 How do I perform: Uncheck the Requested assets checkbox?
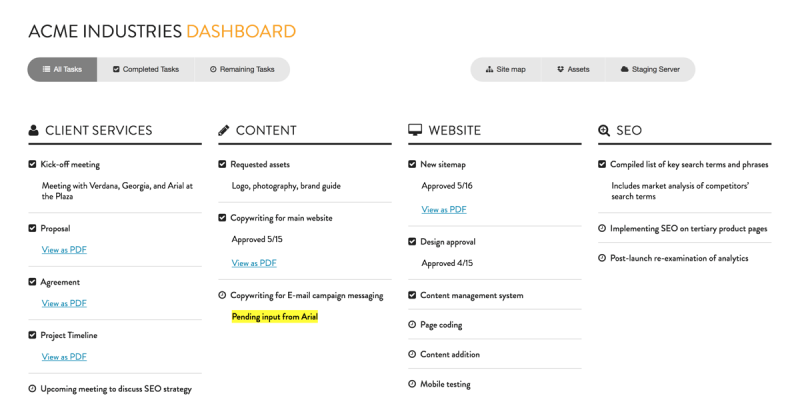pyautogui.click(x=222, y=164)
